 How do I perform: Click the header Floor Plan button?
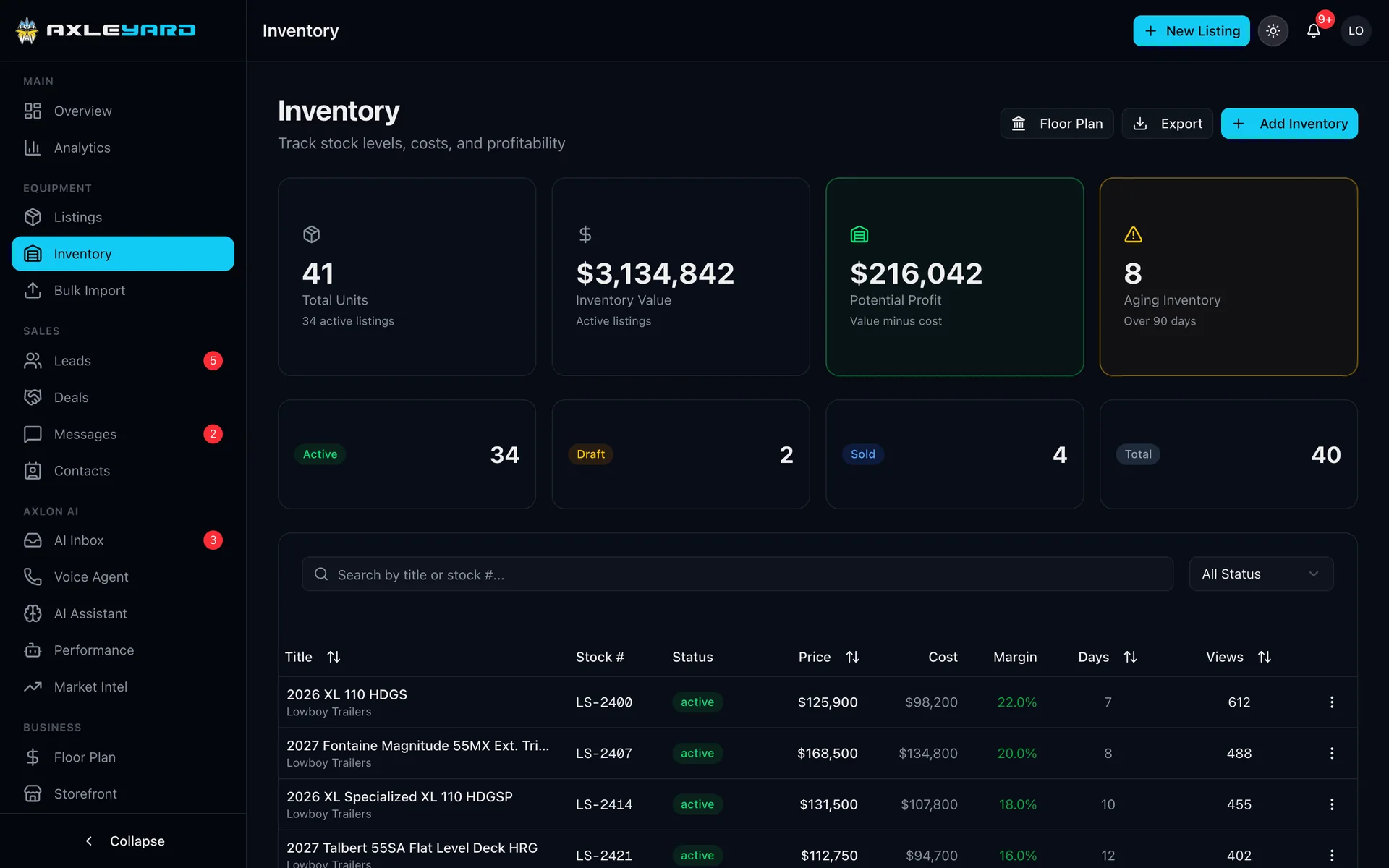coord(1056,124)
